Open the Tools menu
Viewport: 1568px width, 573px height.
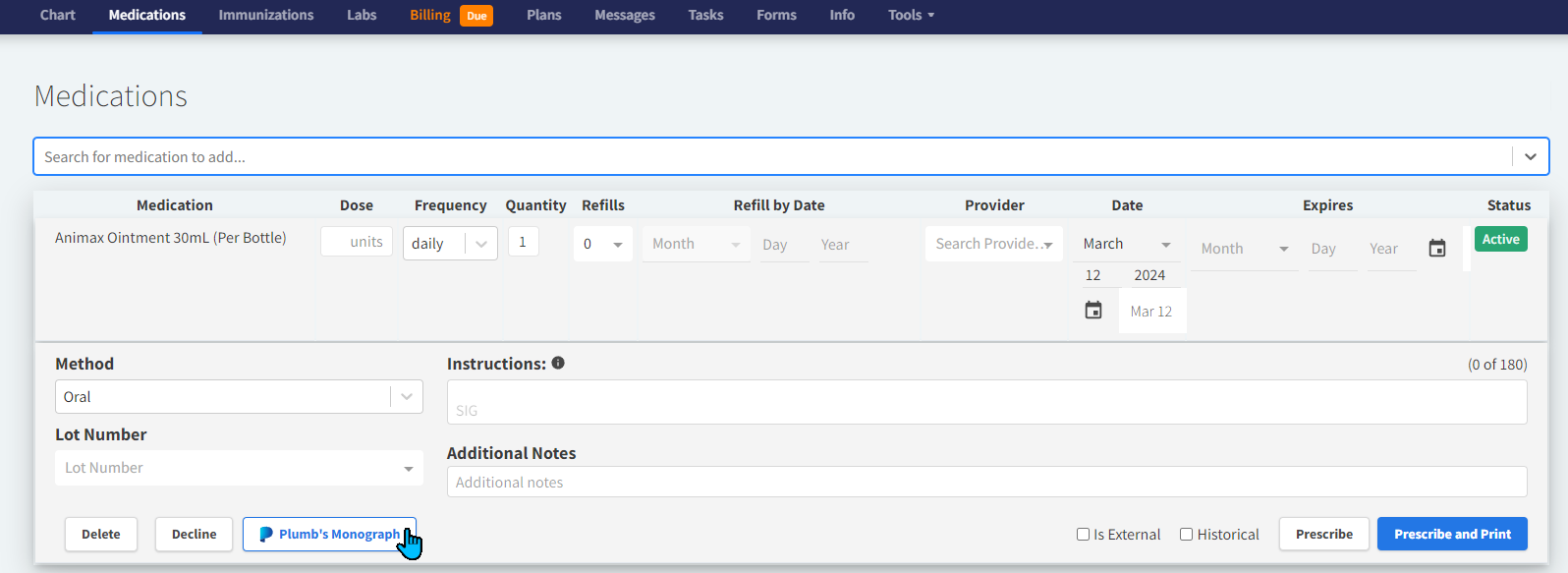click(911, 16)
